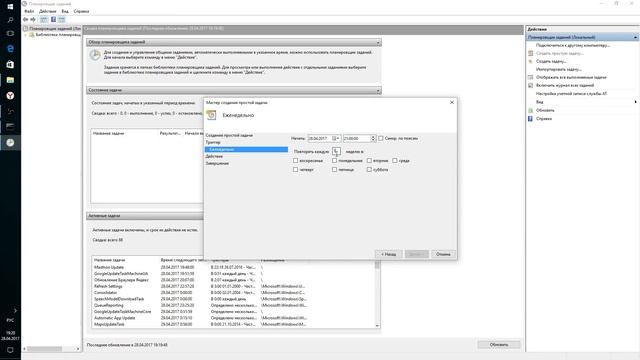Check the суббота checkbox
640x360 pixels.
point(369,169)
